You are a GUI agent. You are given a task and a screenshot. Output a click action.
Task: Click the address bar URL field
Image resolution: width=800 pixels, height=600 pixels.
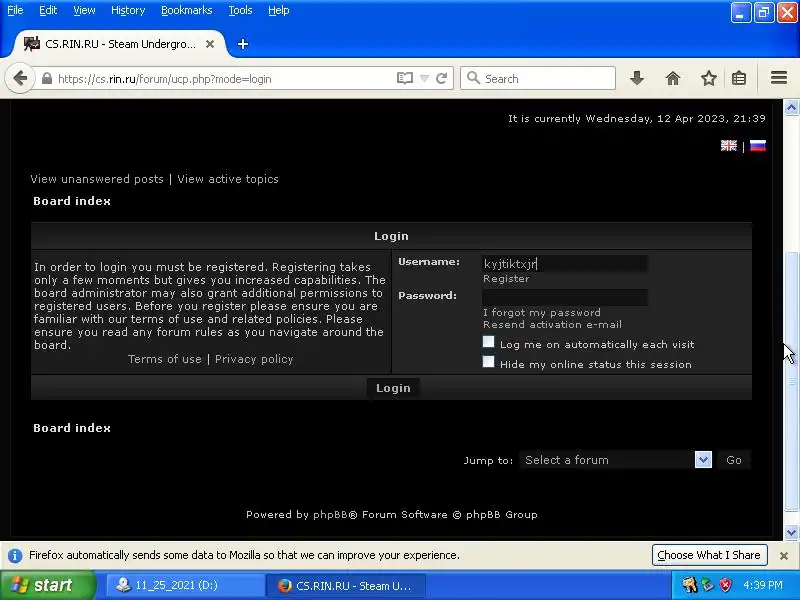click(224, 79)
